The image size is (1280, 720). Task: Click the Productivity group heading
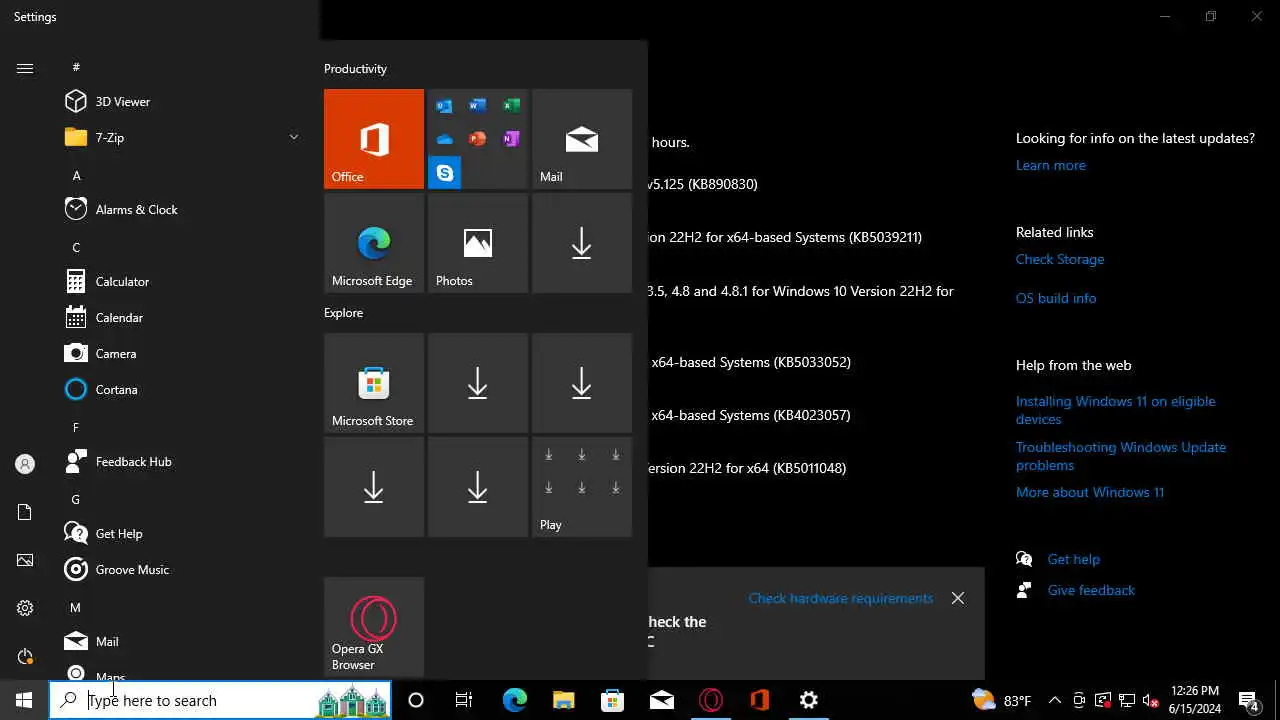355,69
